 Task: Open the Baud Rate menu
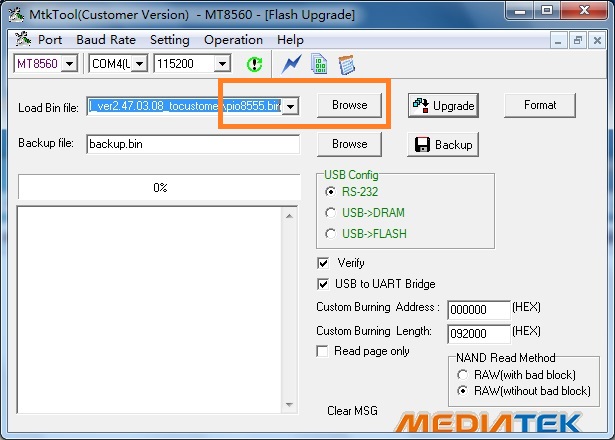105,40
